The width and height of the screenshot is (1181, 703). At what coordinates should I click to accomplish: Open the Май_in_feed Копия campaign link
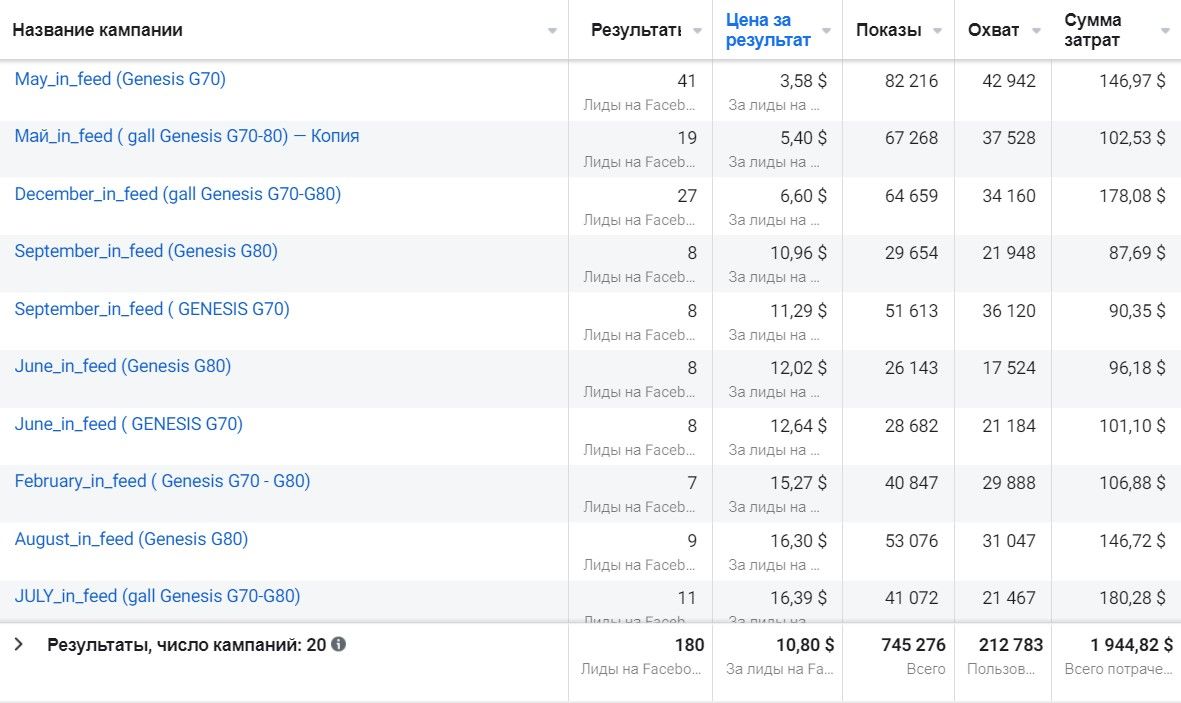[186, 136]
